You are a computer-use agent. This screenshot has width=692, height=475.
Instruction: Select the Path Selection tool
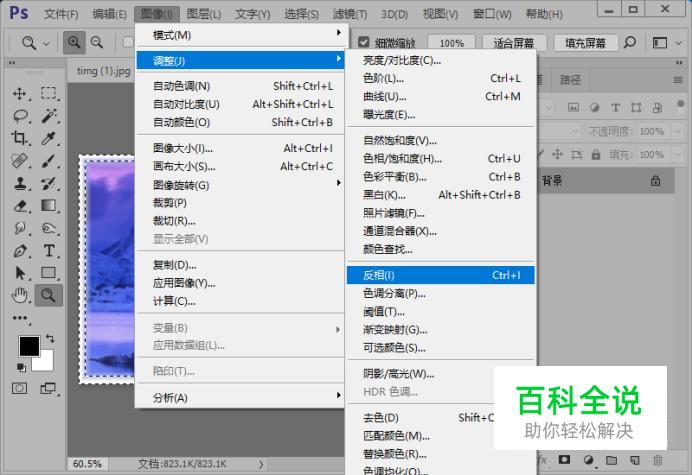[x=20, y=273]
